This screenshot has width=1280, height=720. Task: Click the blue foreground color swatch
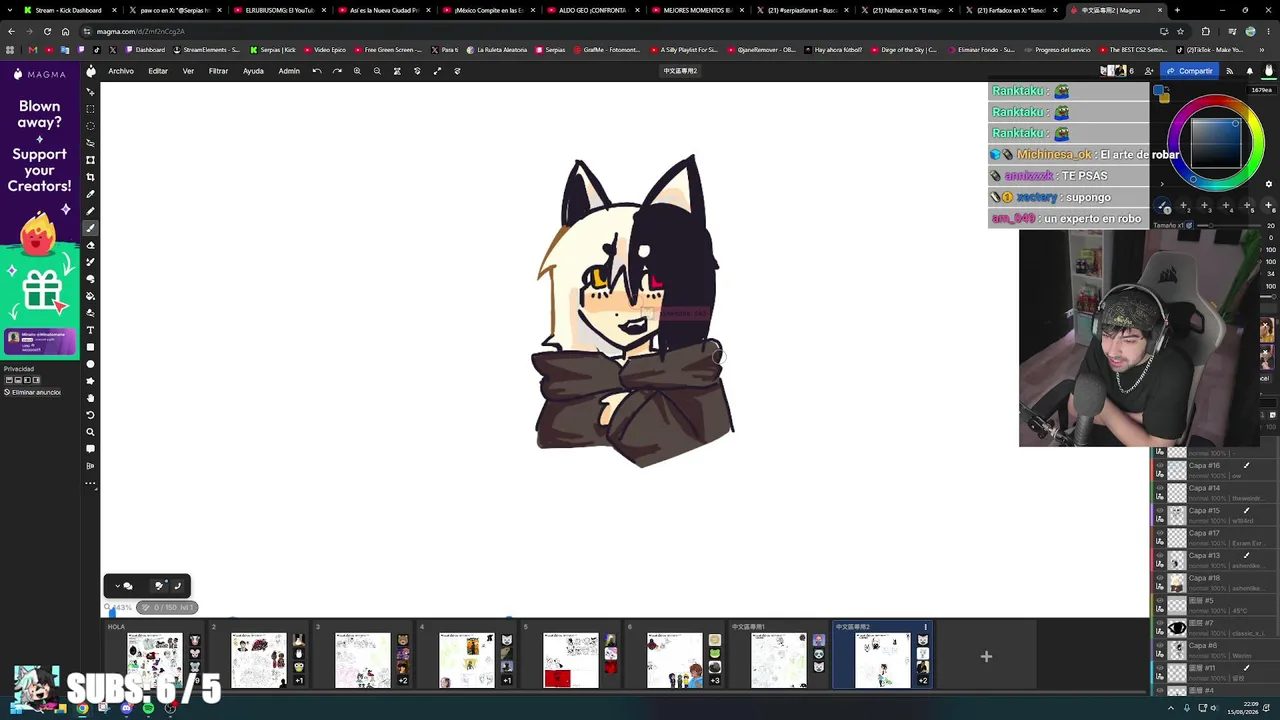[1159, 91]
